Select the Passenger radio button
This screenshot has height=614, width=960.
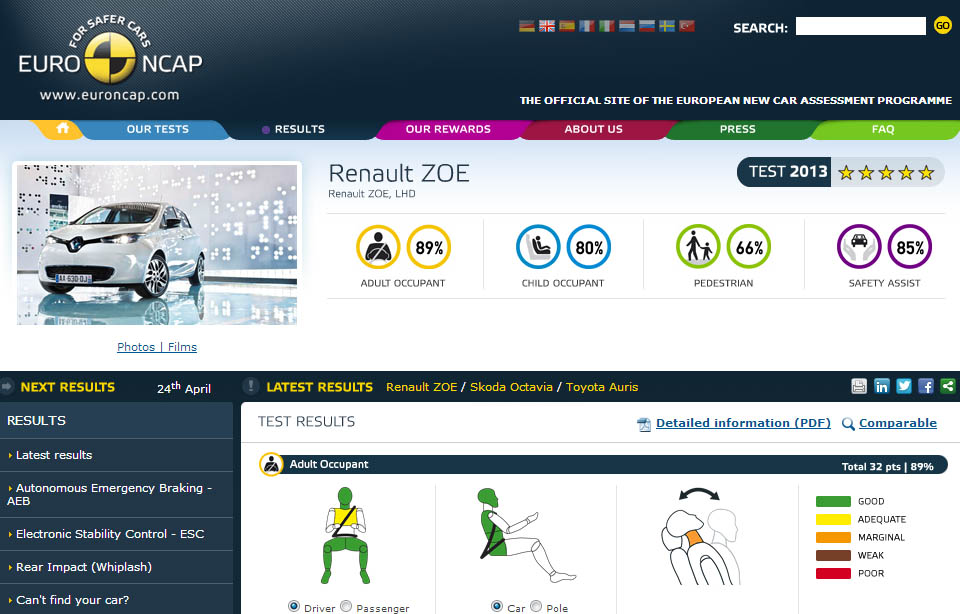pyautogui.click(x=346, y=606)
